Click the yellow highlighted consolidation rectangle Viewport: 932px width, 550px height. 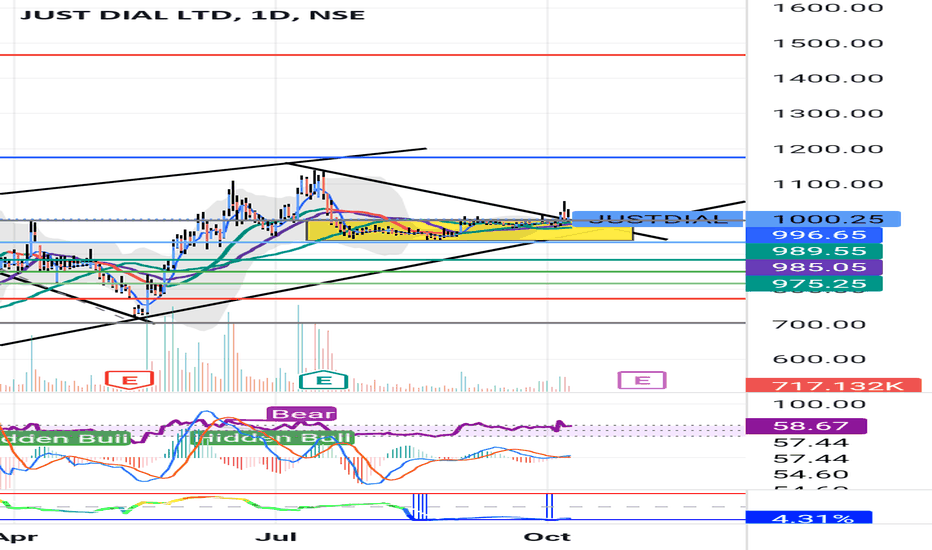pyautogui.click(x=470, y=230)
